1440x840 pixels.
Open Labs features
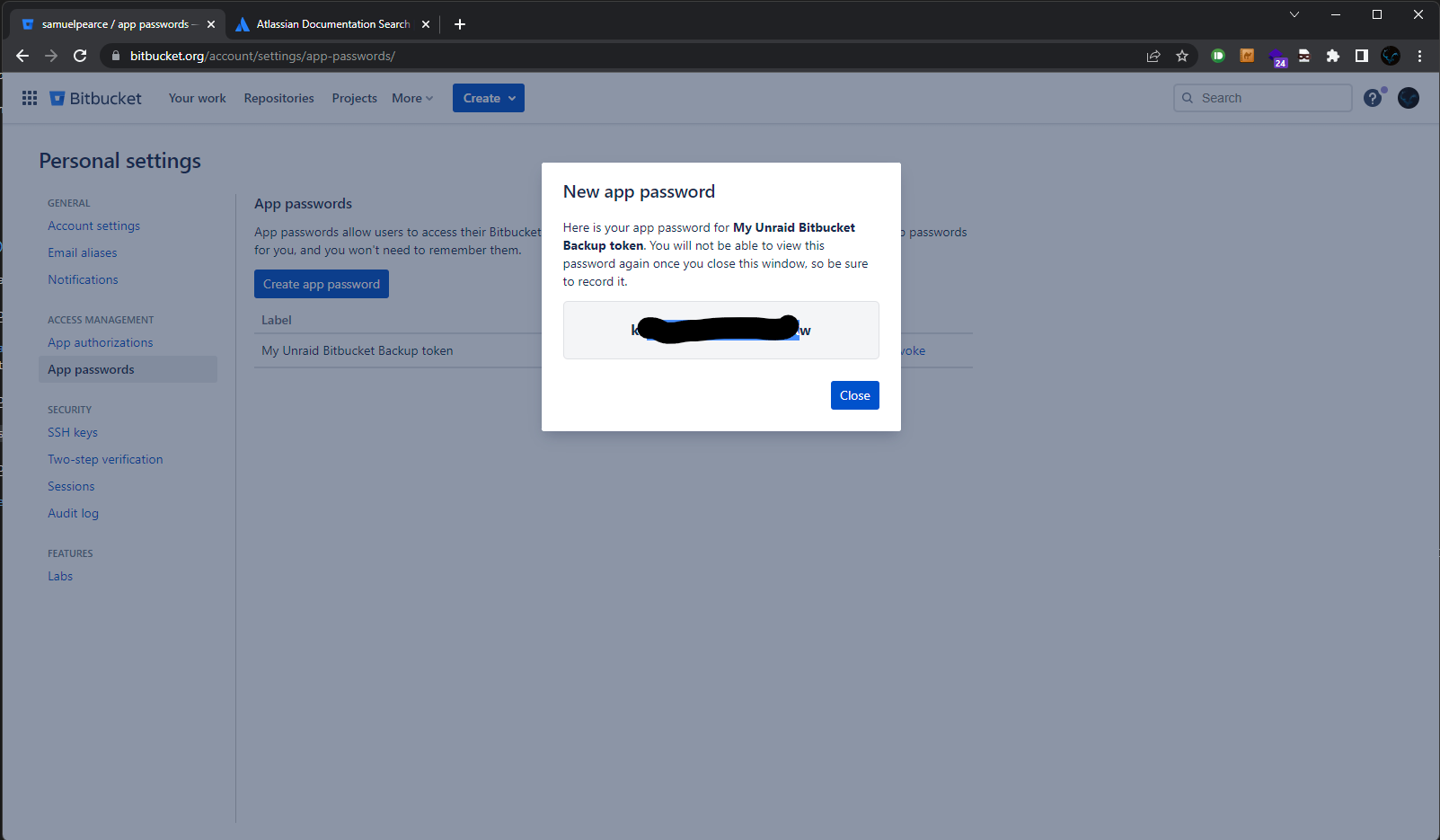pyautogui.click(x=60, y=576)
